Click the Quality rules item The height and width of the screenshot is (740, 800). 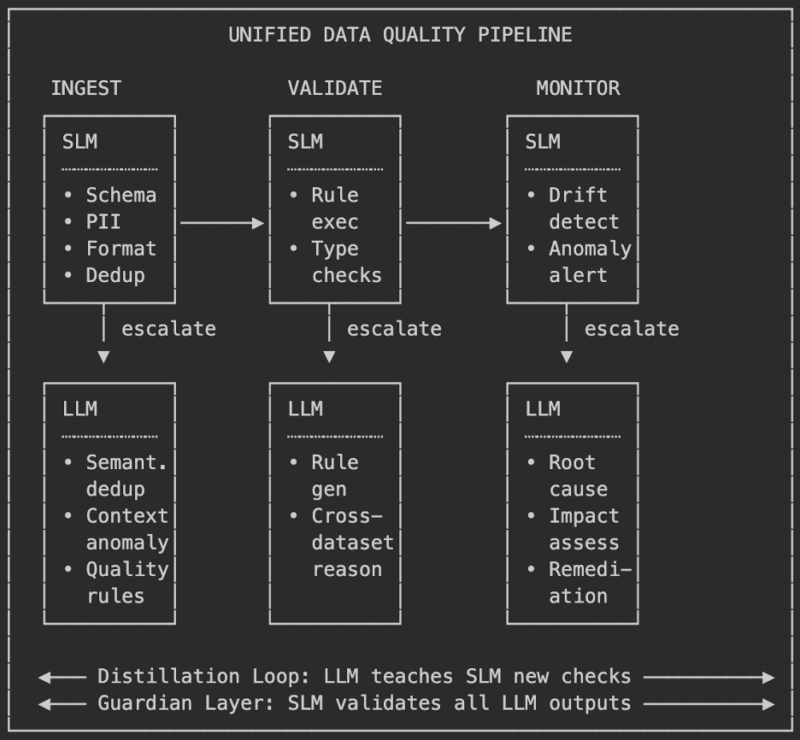tap(126, 582)
